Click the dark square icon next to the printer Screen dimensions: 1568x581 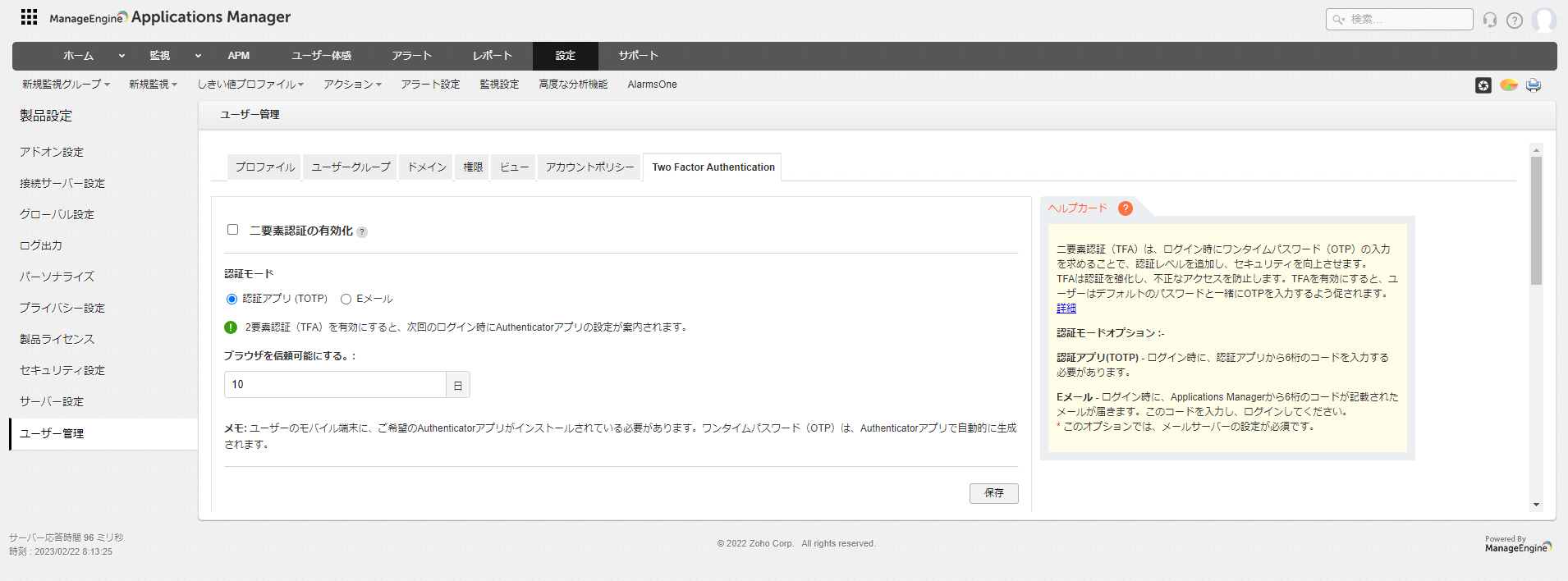(1483, 85)
